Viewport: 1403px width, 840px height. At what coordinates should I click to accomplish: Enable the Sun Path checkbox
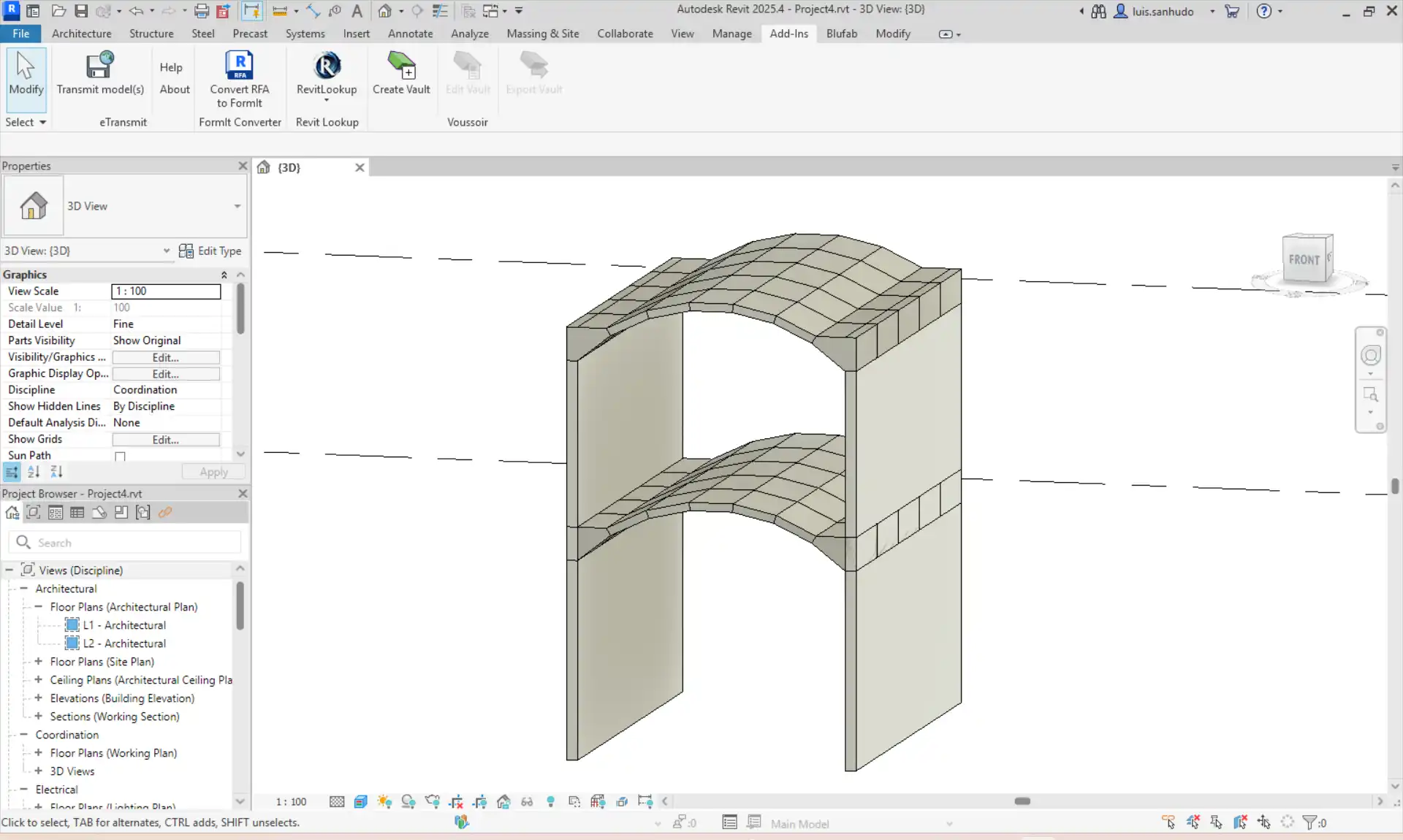121,457
